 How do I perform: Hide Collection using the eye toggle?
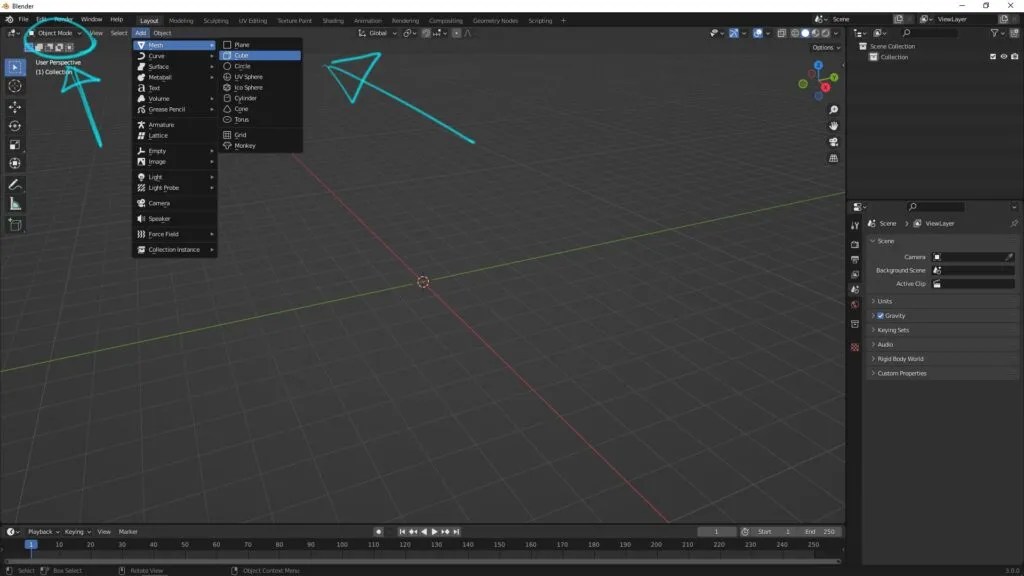pyautogui.click(x=1003, y=56)
